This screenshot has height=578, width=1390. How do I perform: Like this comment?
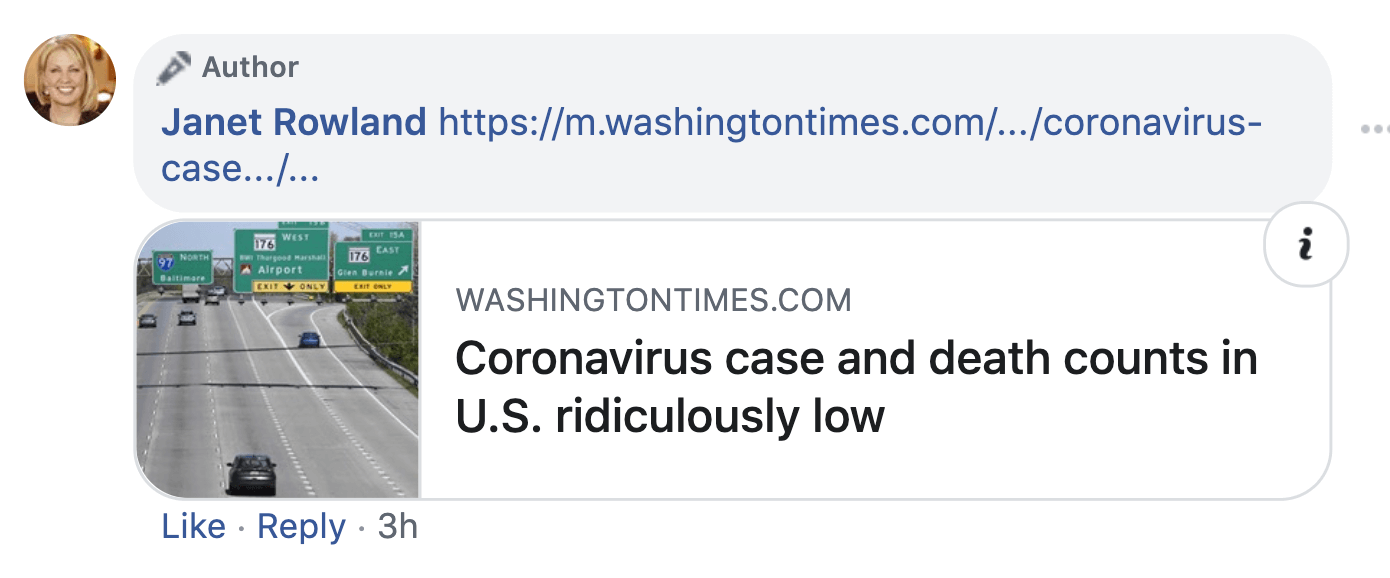(193, 527)
